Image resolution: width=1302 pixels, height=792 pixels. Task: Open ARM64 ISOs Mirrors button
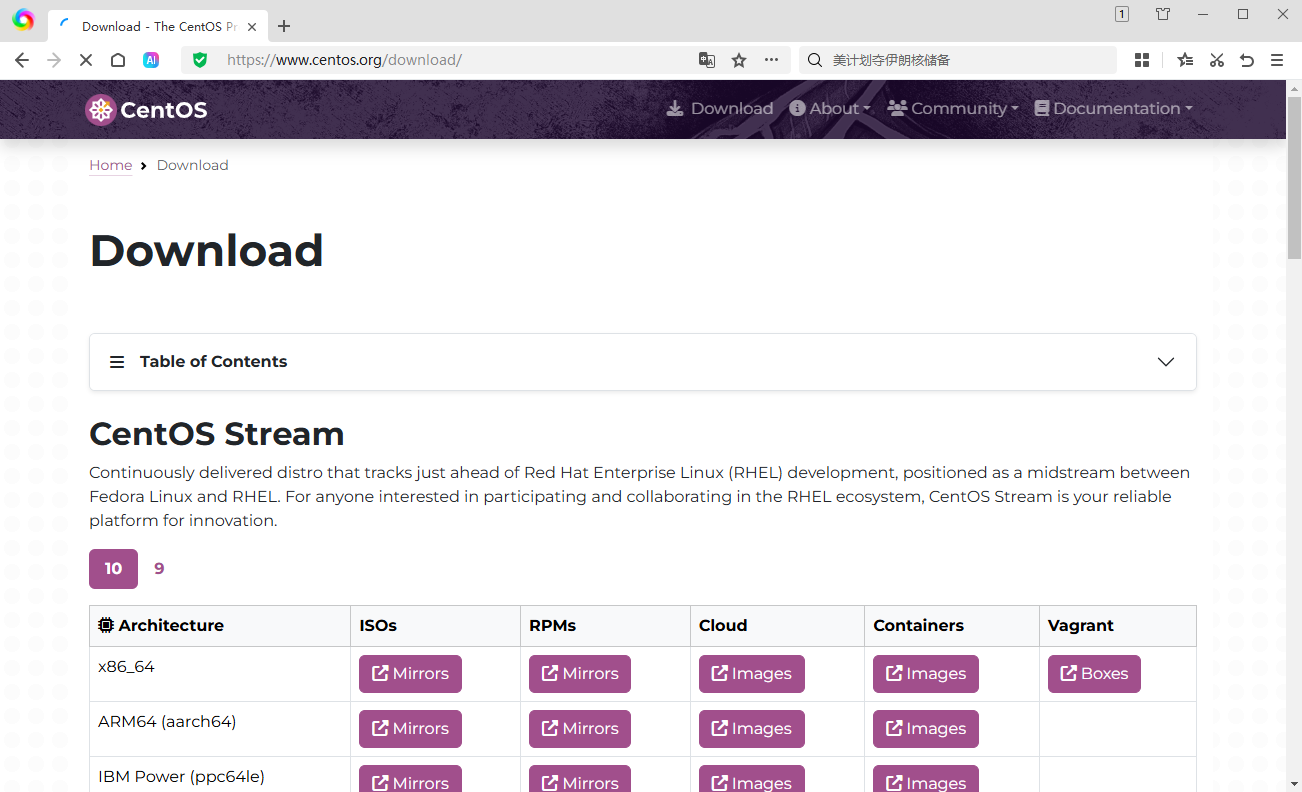410,729
